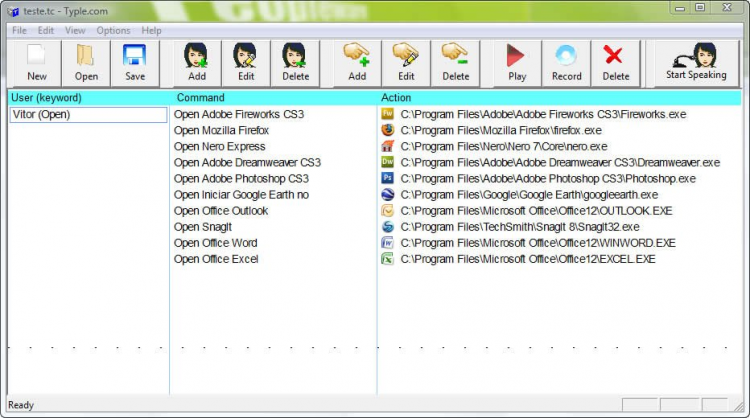The image size is (750, 418).
Task: Open a file with the Open folder icon
Action: [x=86, y=63]
